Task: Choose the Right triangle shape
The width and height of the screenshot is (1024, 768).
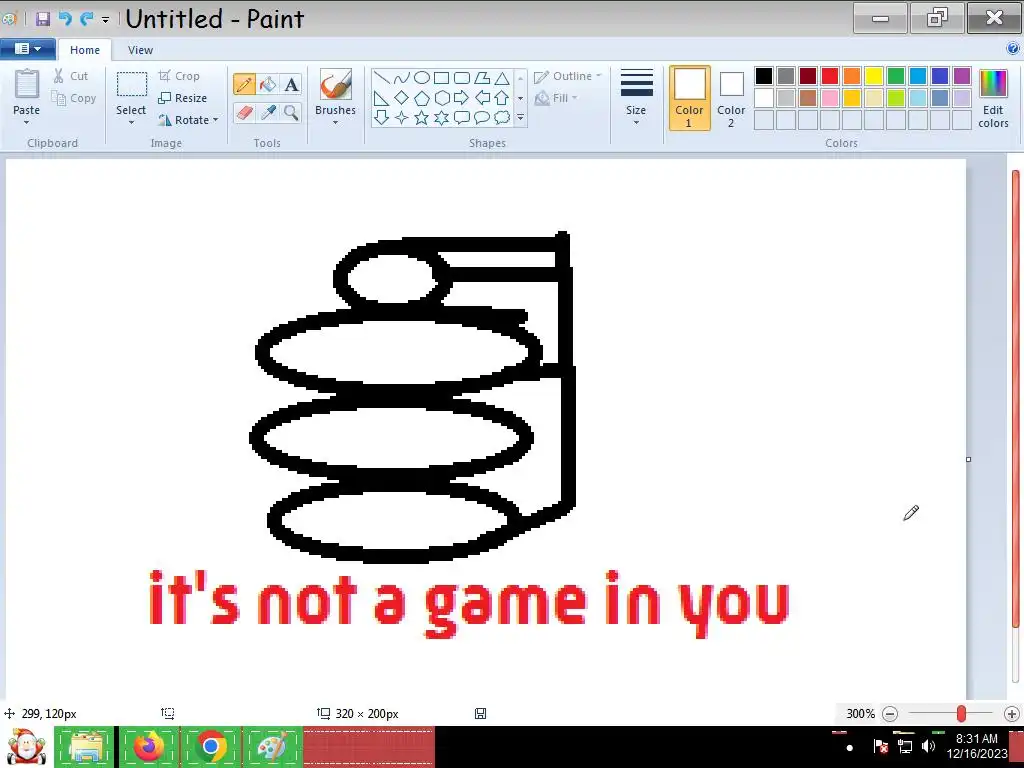Action: (381, 98)
